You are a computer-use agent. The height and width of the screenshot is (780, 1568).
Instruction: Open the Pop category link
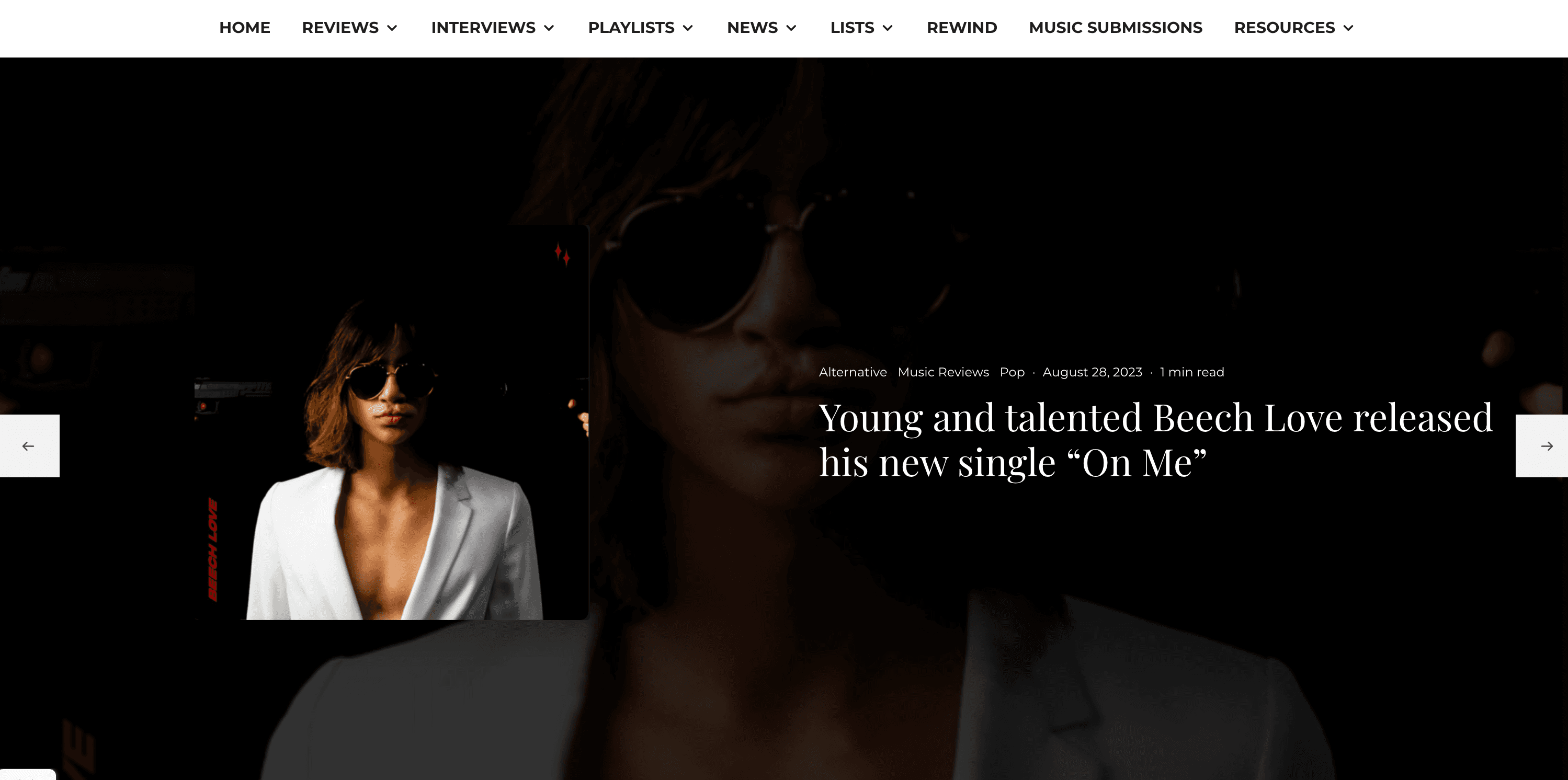[1012, 372]
